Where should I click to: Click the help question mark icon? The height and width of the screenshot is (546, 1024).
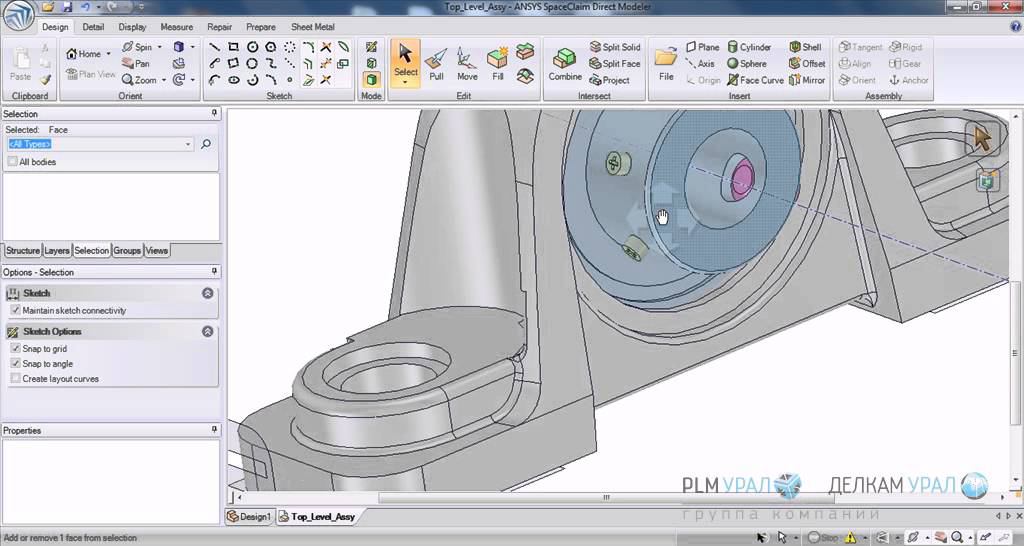coord(1016,27)
